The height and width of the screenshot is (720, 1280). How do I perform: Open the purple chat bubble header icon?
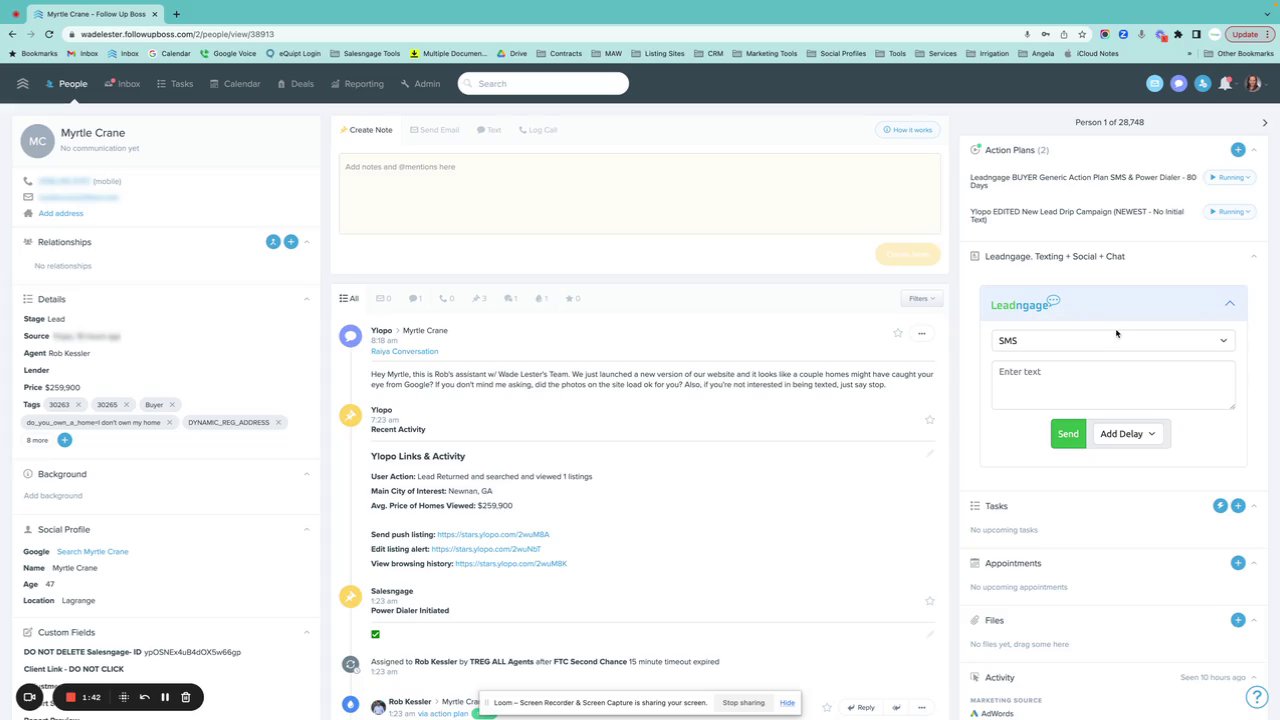[1179, 84]
